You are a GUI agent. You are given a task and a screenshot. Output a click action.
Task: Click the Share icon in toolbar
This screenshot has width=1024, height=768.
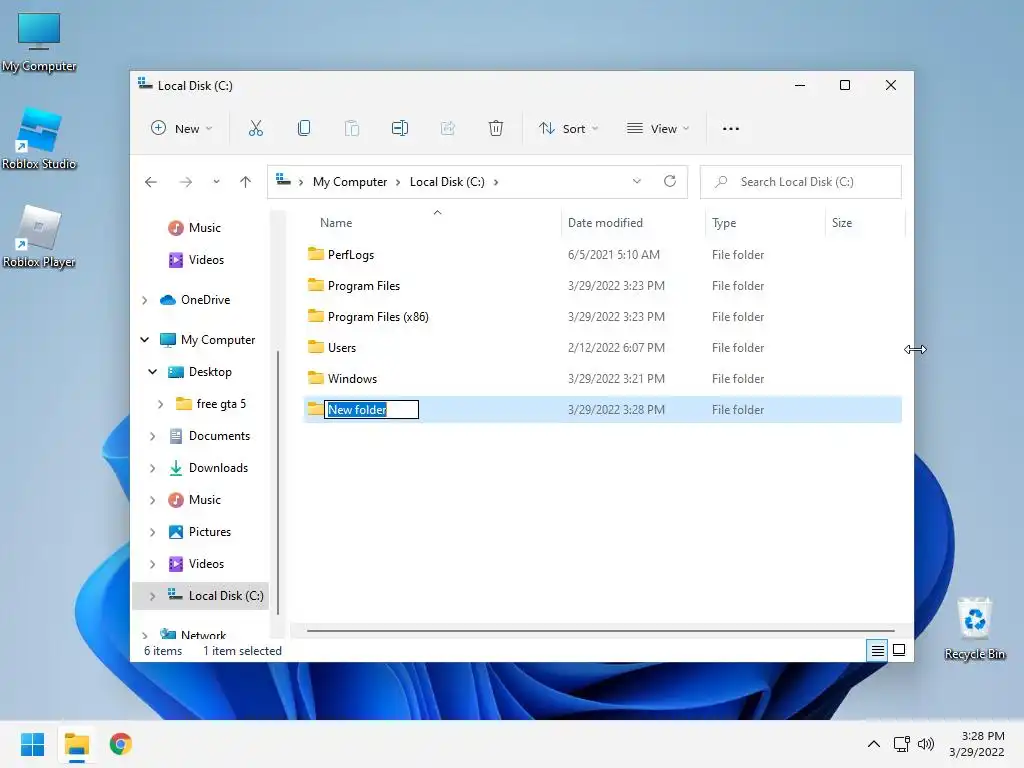(x=448, y=129)
